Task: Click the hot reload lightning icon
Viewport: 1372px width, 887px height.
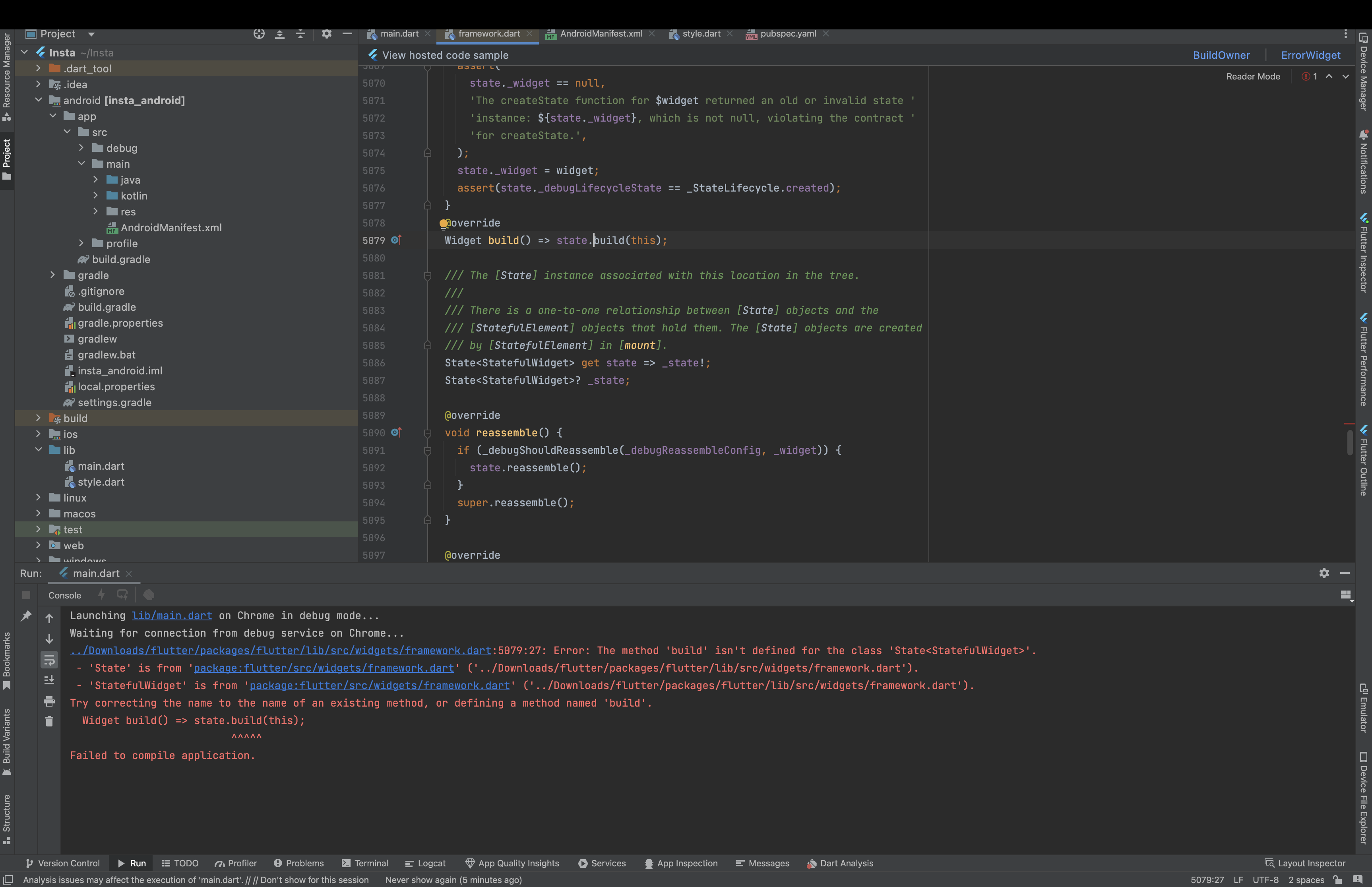Action: click(101, 595)
